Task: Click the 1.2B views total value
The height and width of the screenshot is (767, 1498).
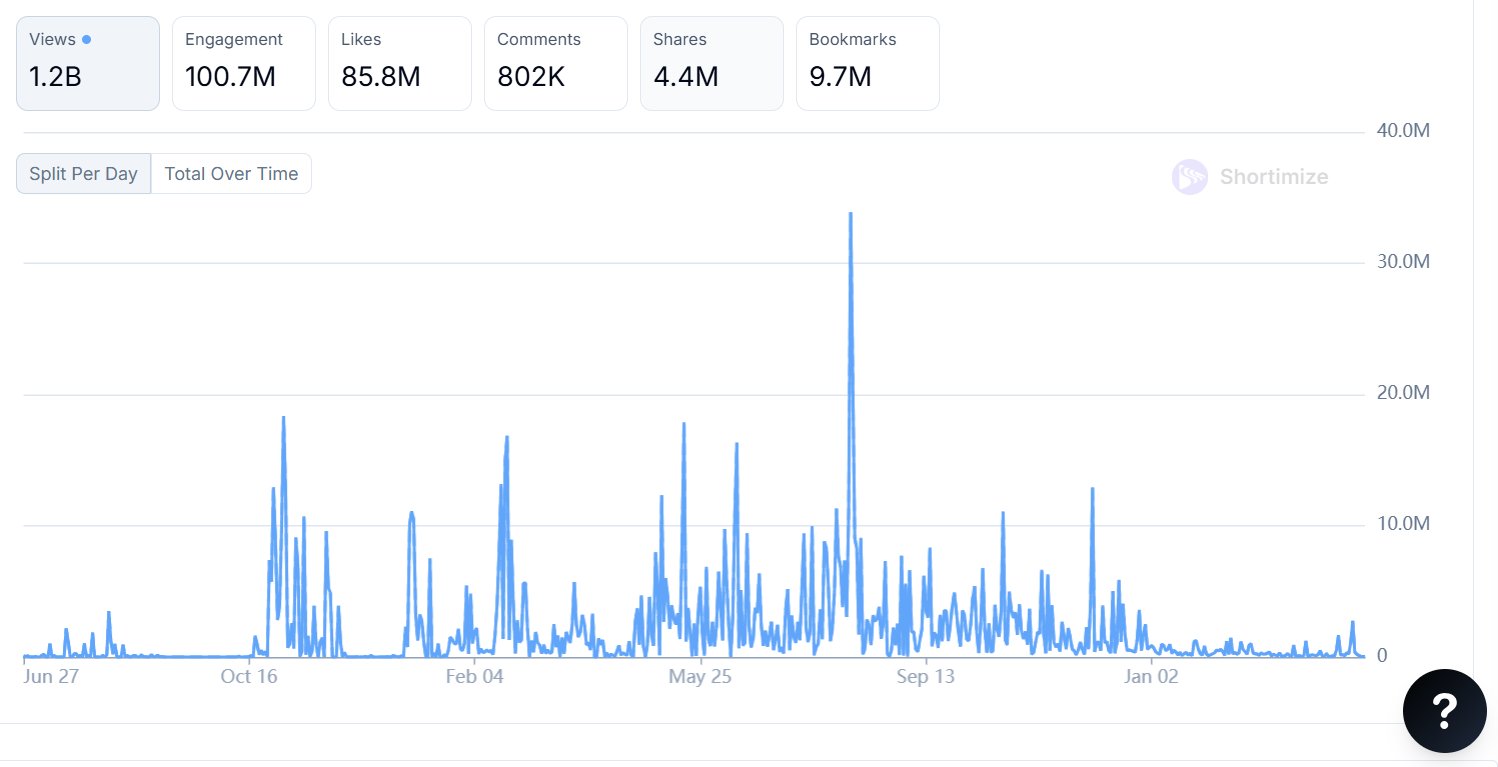Action: [x=55, y=76]
